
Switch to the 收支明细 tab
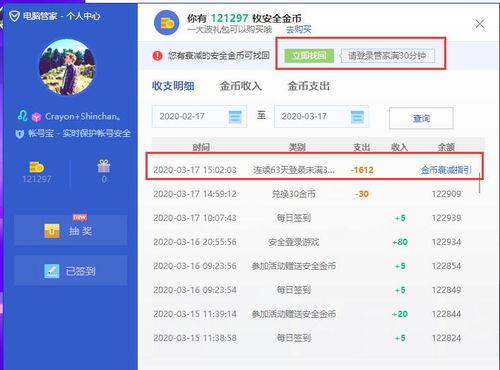173,86
